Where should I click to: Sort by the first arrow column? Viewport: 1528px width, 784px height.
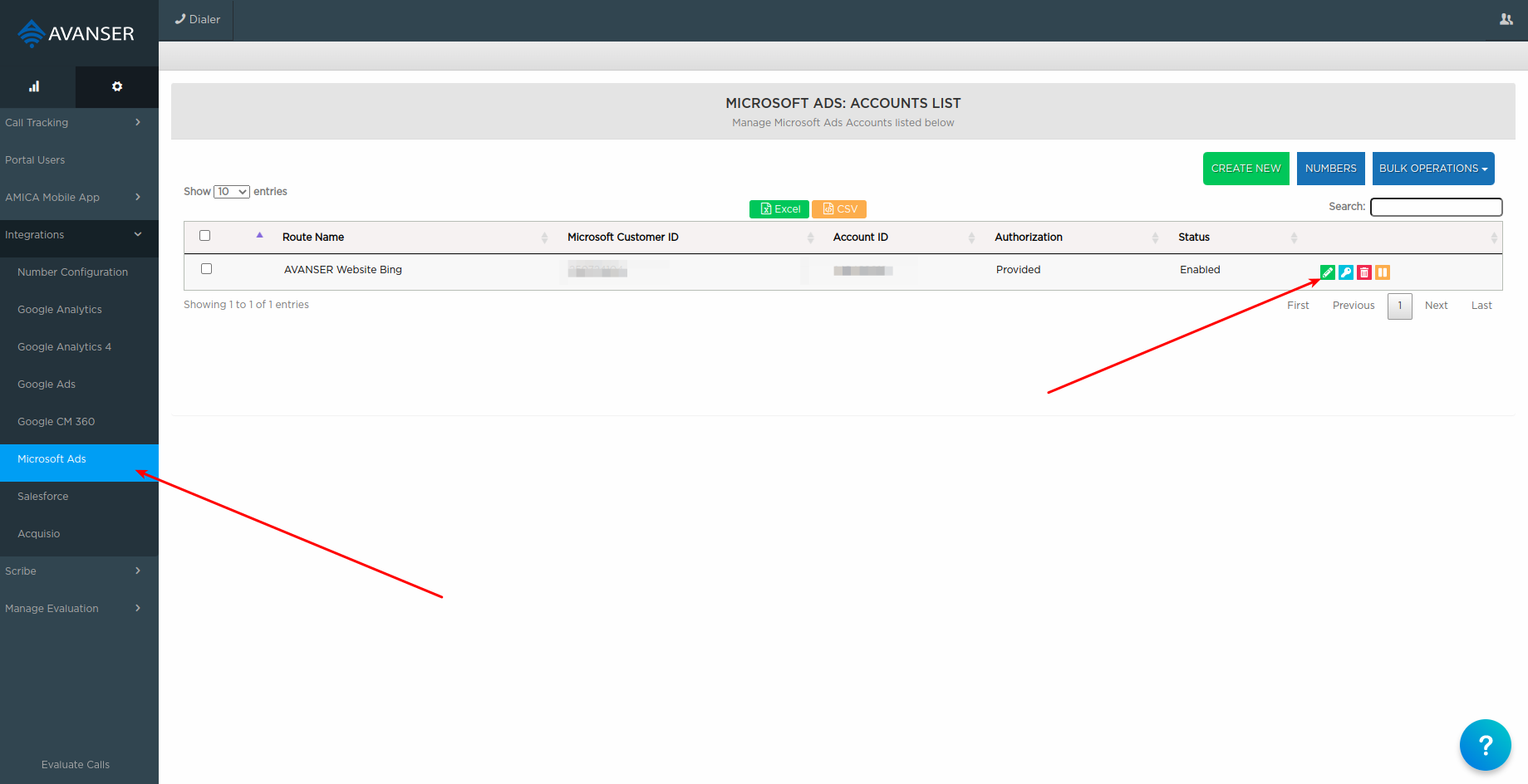[x=260, y=236]
